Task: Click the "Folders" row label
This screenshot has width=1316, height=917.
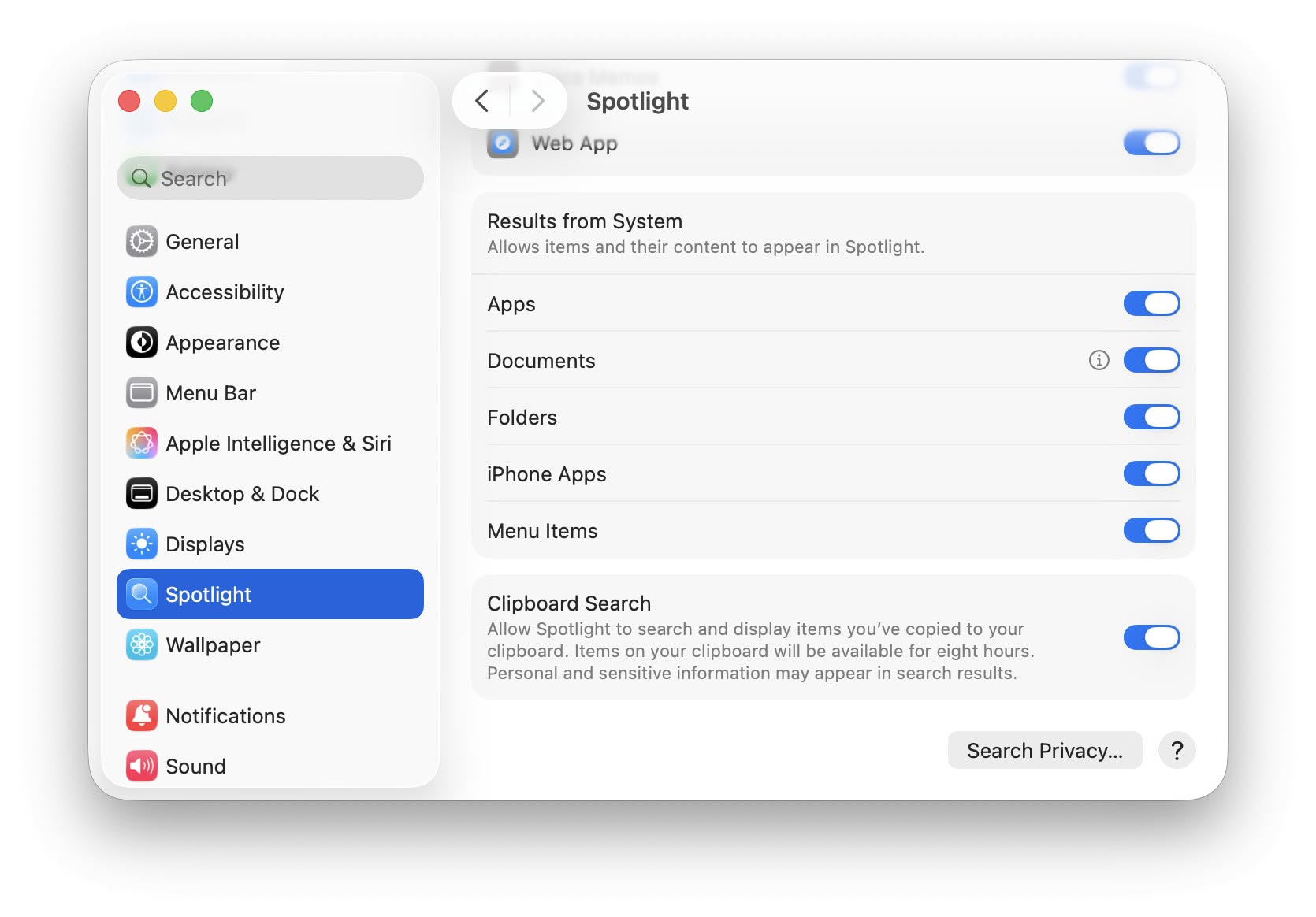Action: pyautogui.click(x=522, y=418)
